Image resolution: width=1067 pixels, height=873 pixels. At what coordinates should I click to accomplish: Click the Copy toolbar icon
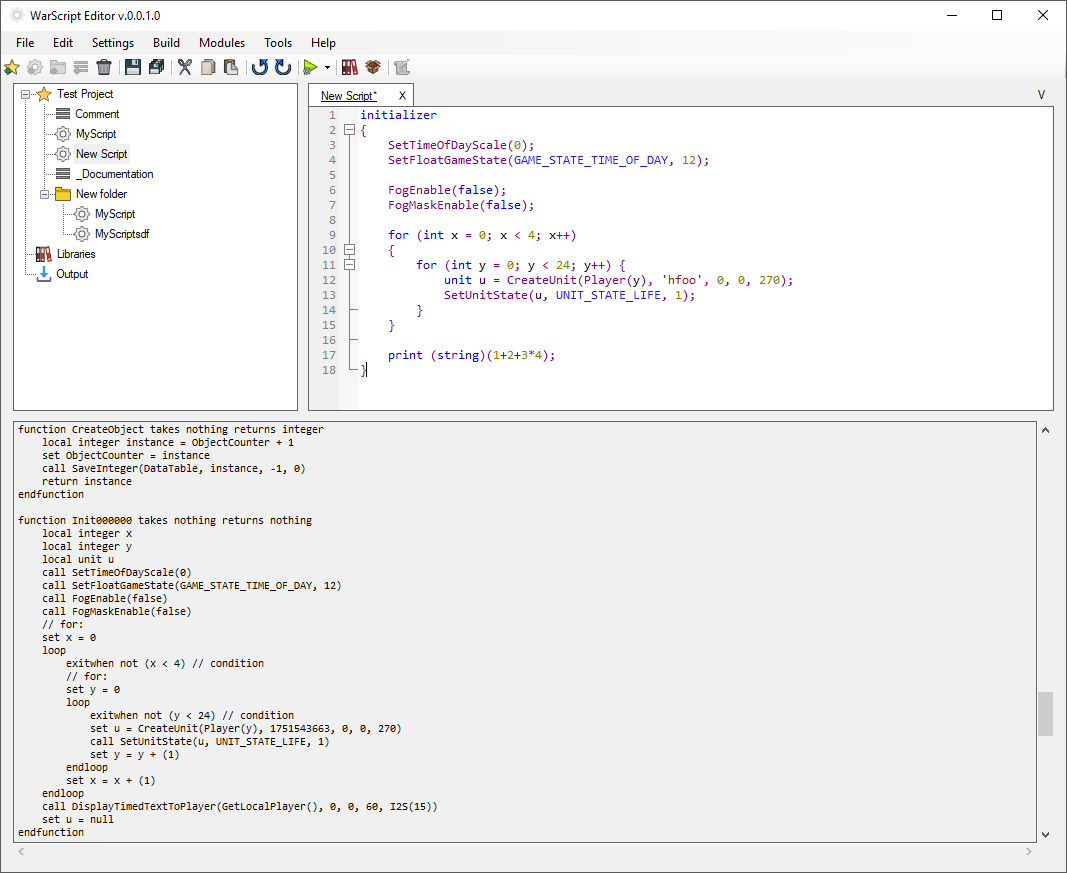tap(208, 67)
